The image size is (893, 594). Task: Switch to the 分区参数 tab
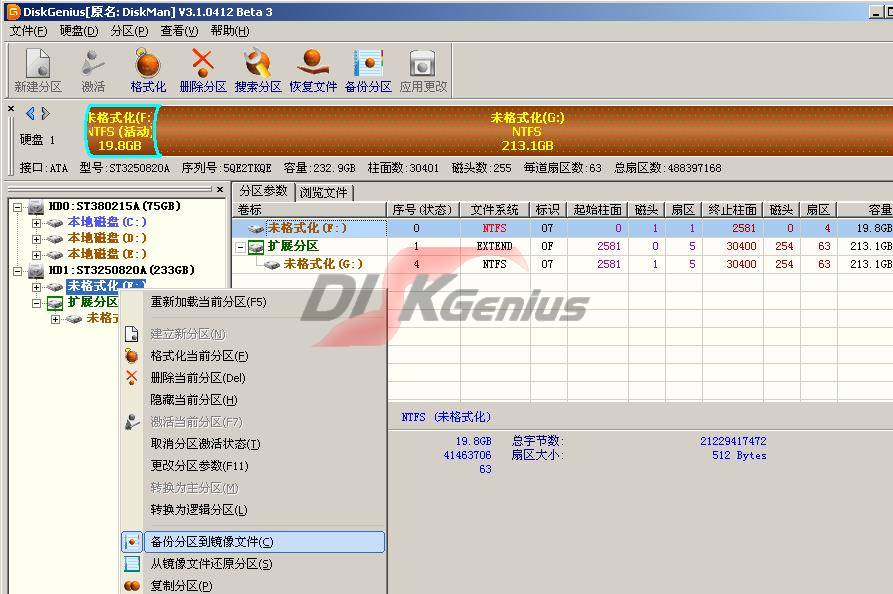(x=263, y=191)
